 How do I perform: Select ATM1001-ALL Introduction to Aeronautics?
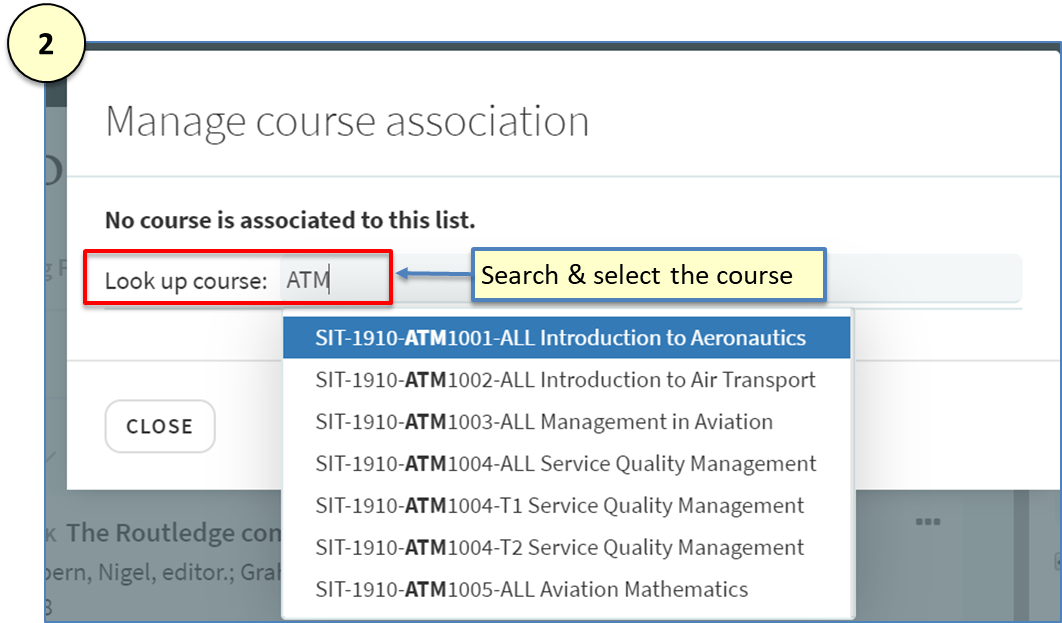(x=560, y=338)
